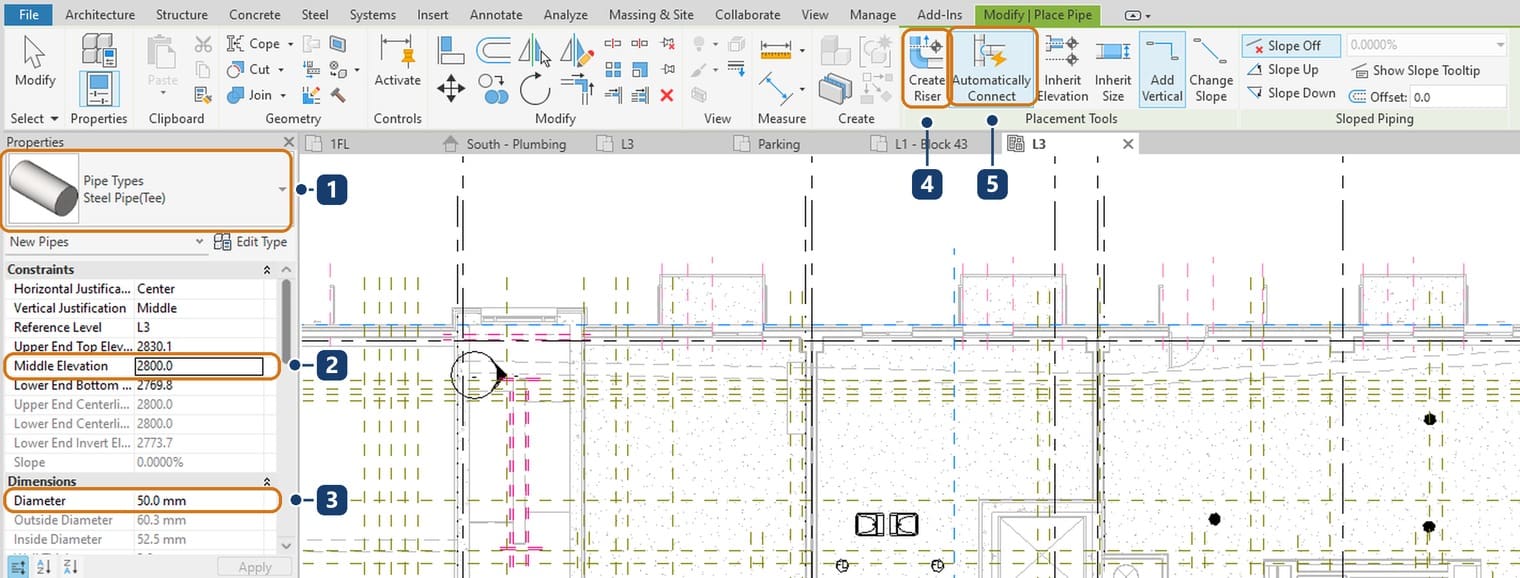Select the Align tool
This screenshot has width=1520, height=578.
coord(451,49)
